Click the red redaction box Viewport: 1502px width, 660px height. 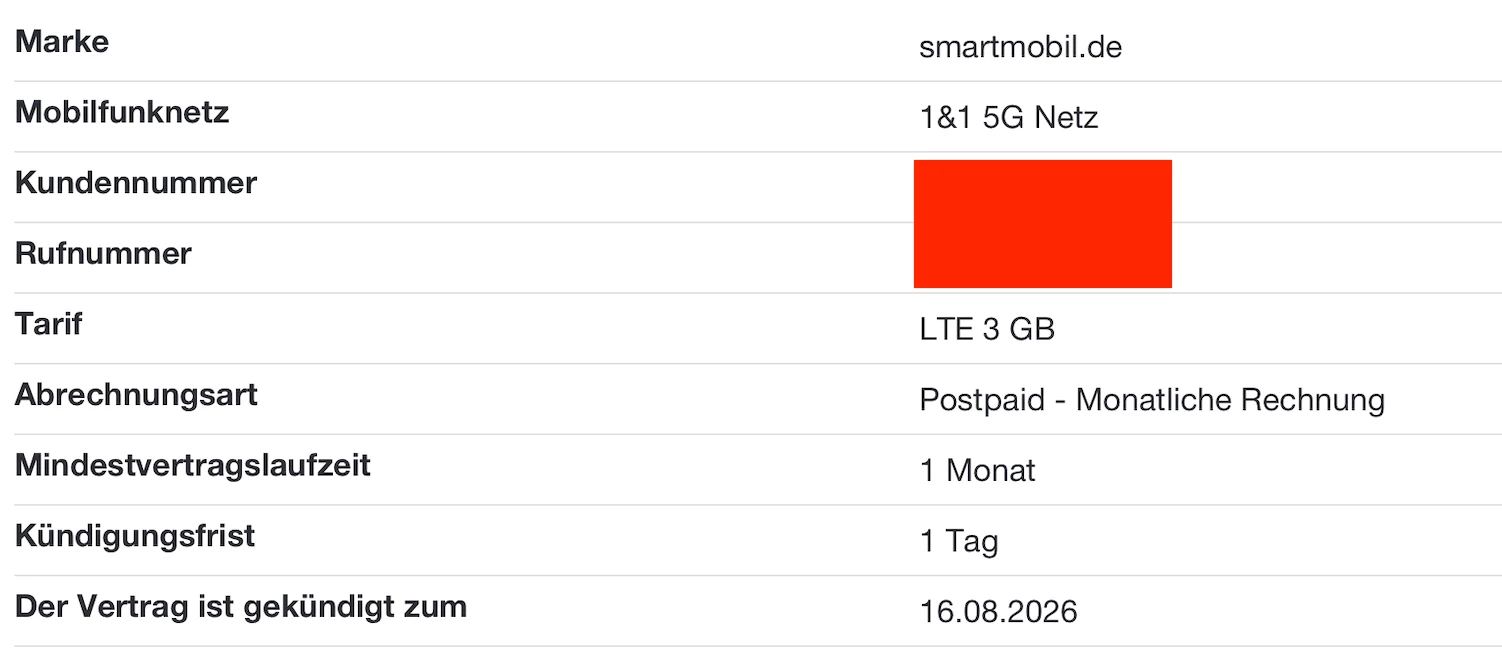(x=1042, y=224)
